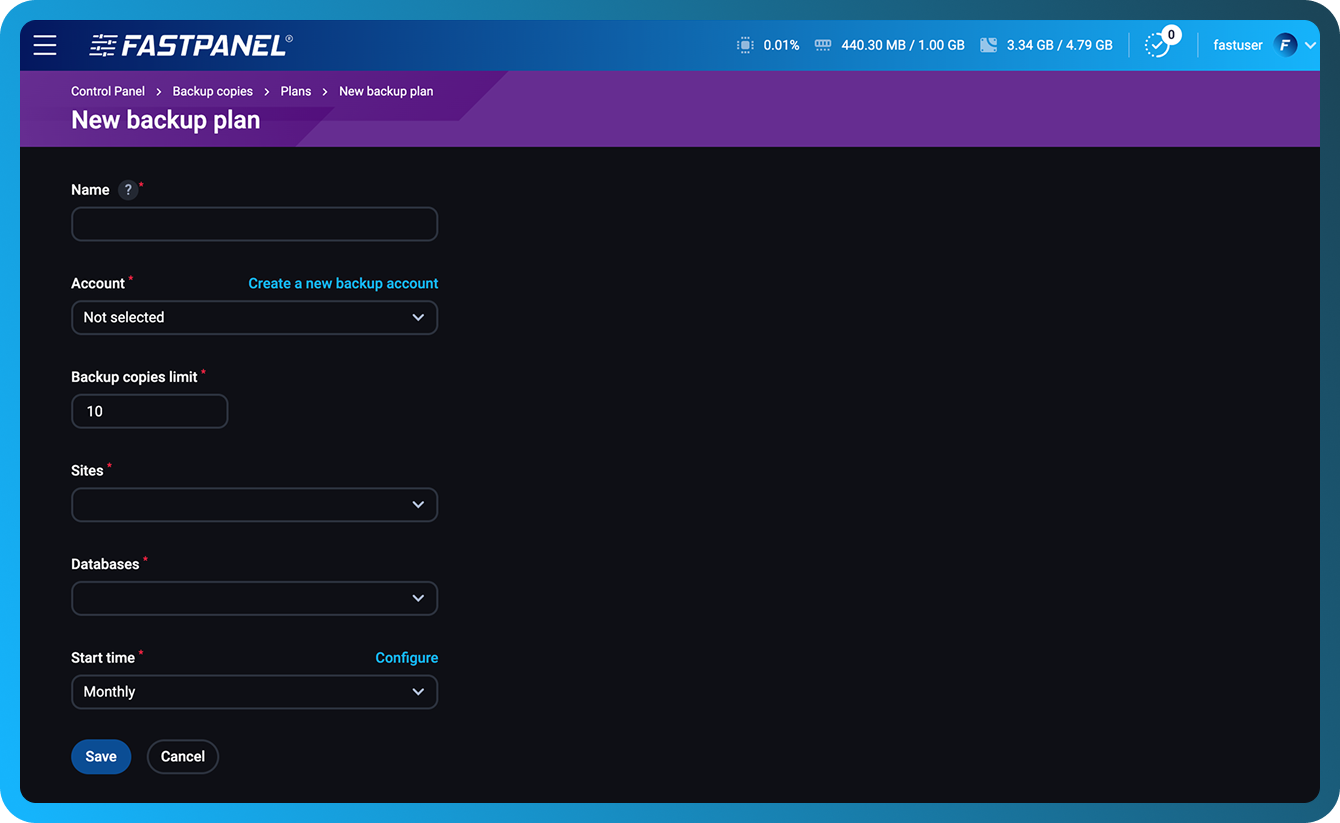The image size is (1340, 823).
Task: Create a new backup account
Action: pos(343,283)
